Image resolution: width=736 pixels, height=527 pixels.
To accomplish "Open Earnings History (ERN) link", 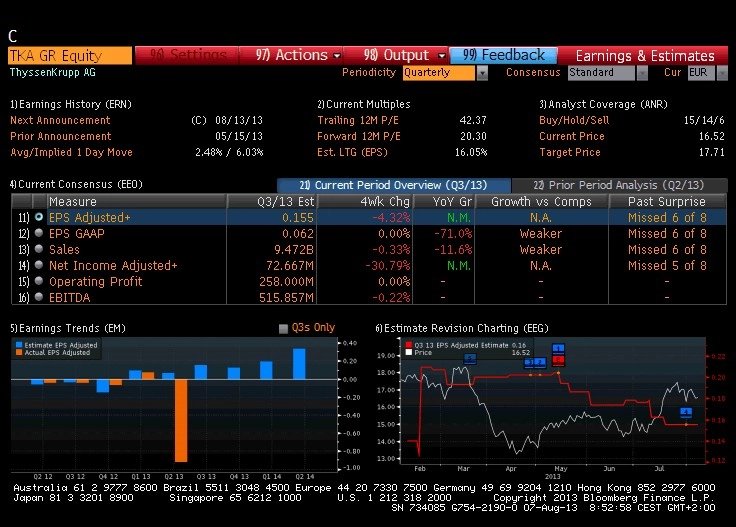I will 71,104.
